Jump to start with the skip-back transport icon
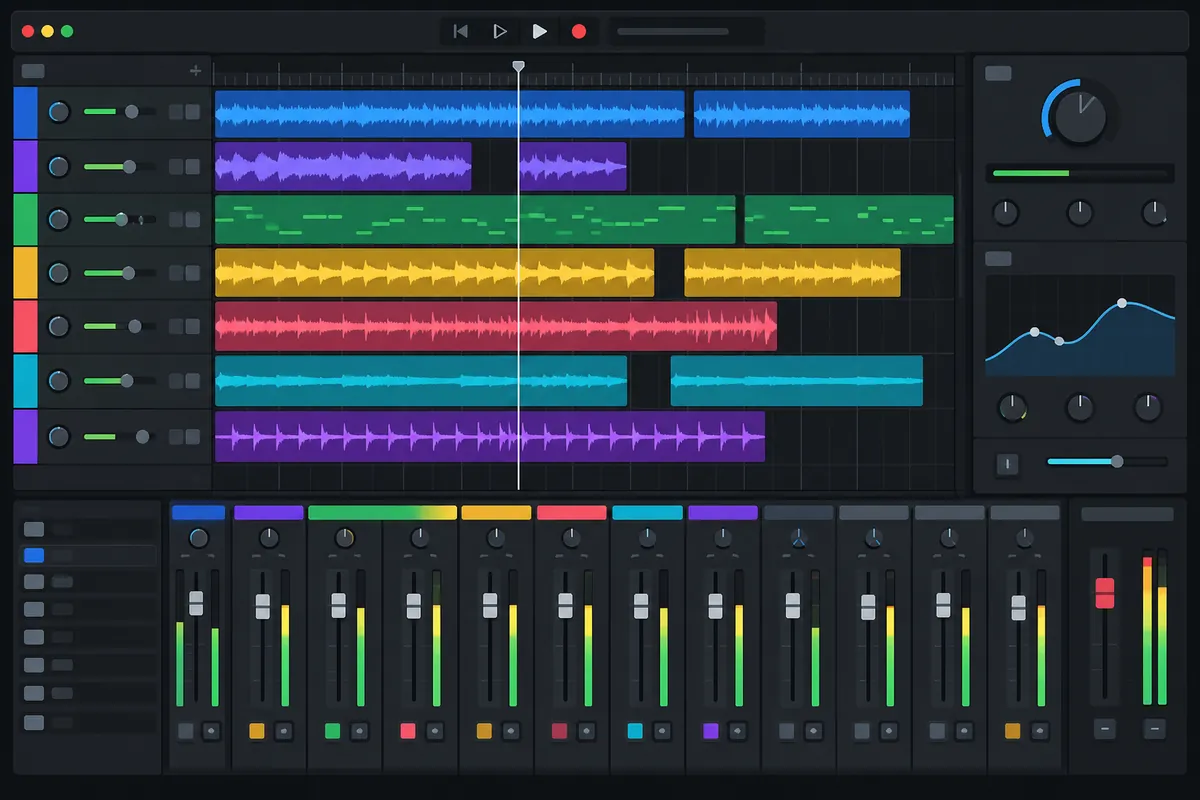This screenshot has height=800, width=1200. pyautogui.click(x=461, y=32)
